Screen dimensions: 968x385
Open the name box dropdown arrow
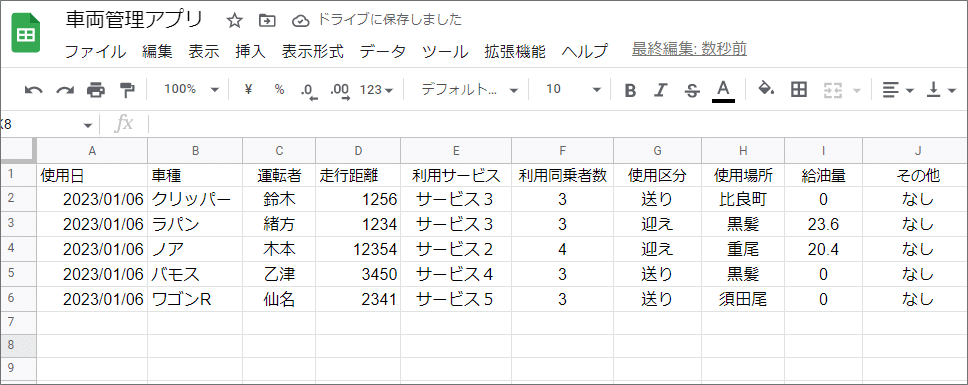point(87,125)
